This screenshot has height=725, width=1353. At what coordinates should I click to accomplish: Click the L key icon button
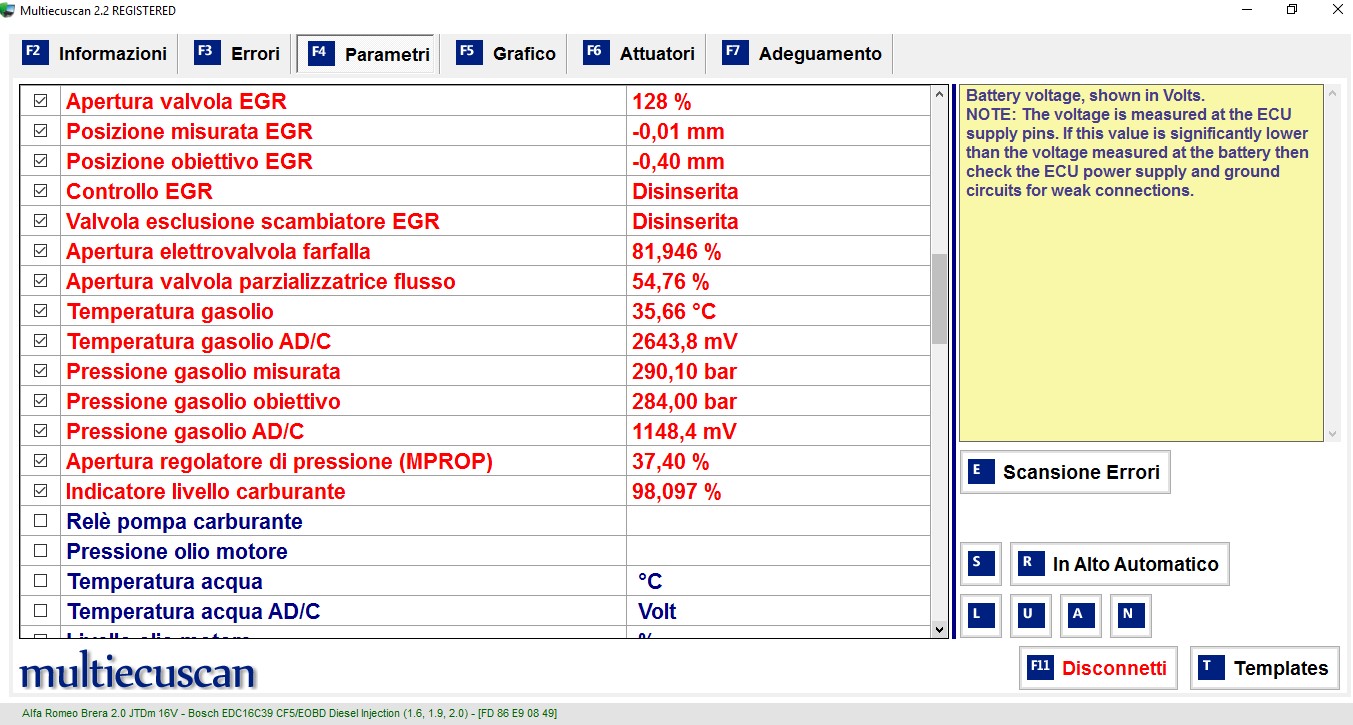click(x=980, y=615)
